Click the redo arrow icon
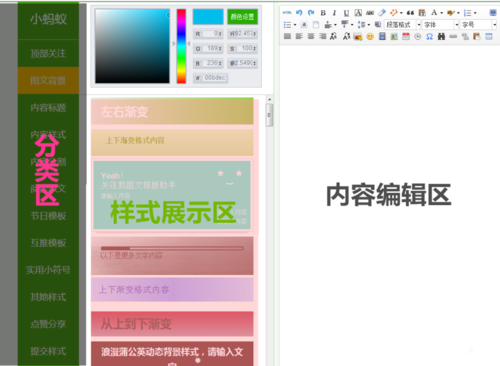The width and height of the screenshot is (500, 366). click(x=311, y=13)
